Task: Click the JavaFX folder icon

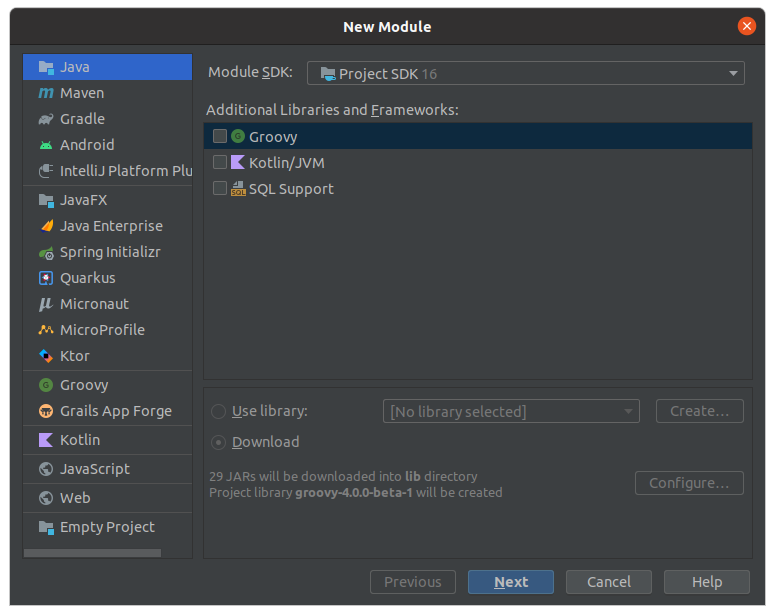Action: [x=46, y=200]
